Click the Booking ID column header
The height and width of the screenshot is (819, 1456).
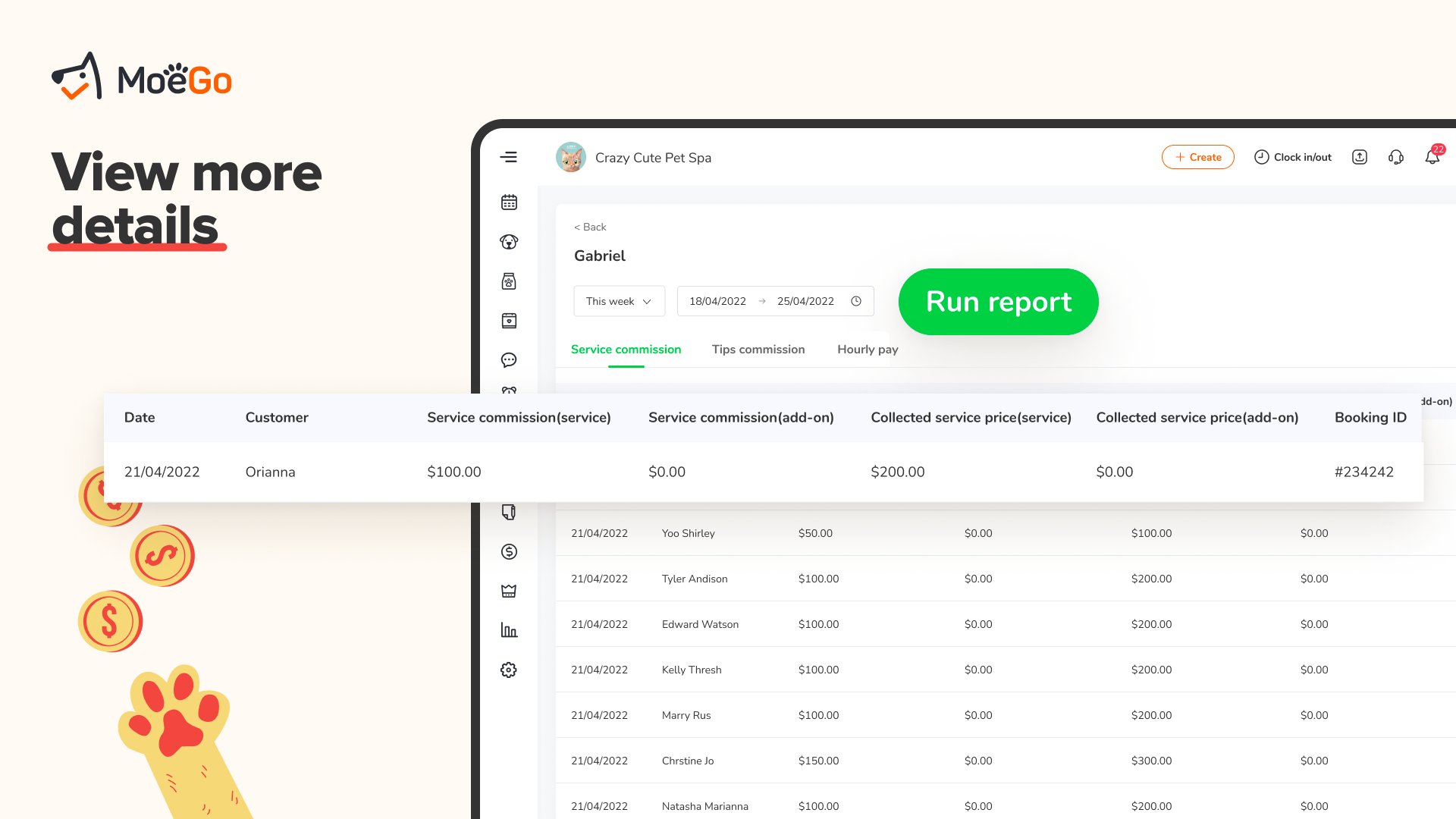1370,417
